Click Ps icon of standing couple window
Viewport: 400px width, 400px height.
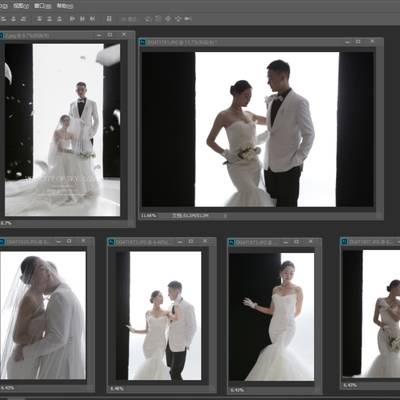[x=111, y=242]
